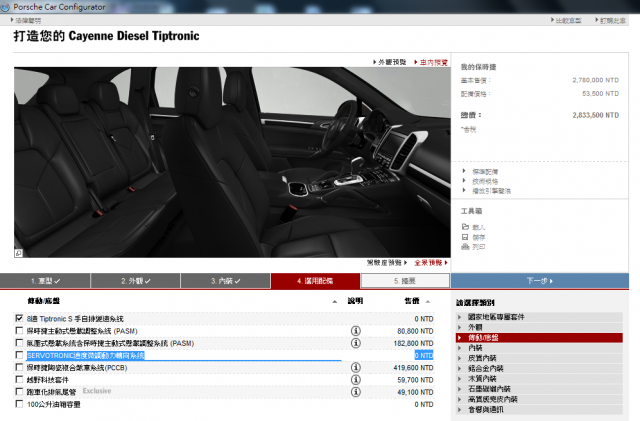Click the 2,780,000 NTD base price value
The image size is (640, 421).
(596, 80)
